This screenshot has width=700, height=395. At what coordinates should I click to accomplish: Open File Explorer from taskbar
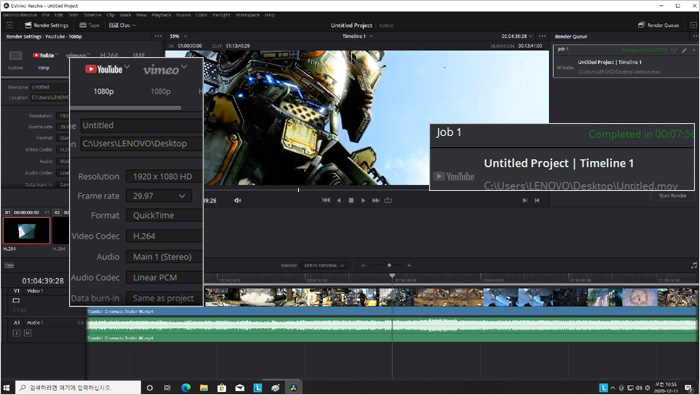pyautogui.click(x=204, y=387)
